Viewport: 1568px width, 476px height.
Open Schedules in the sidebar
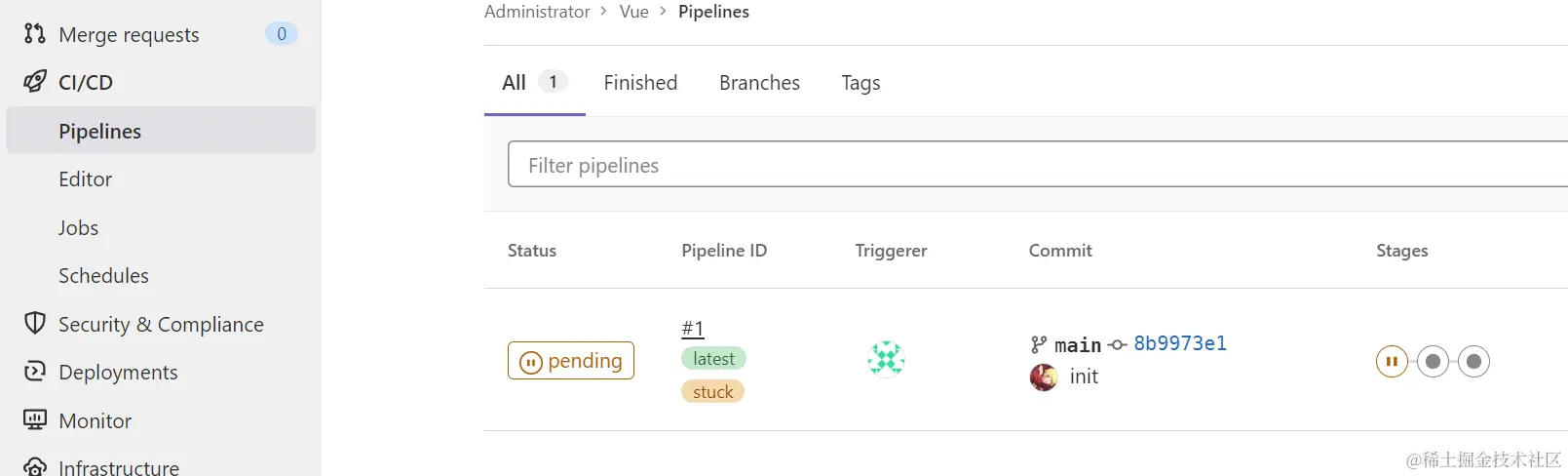pyautogui.click(x=103, y=276)
